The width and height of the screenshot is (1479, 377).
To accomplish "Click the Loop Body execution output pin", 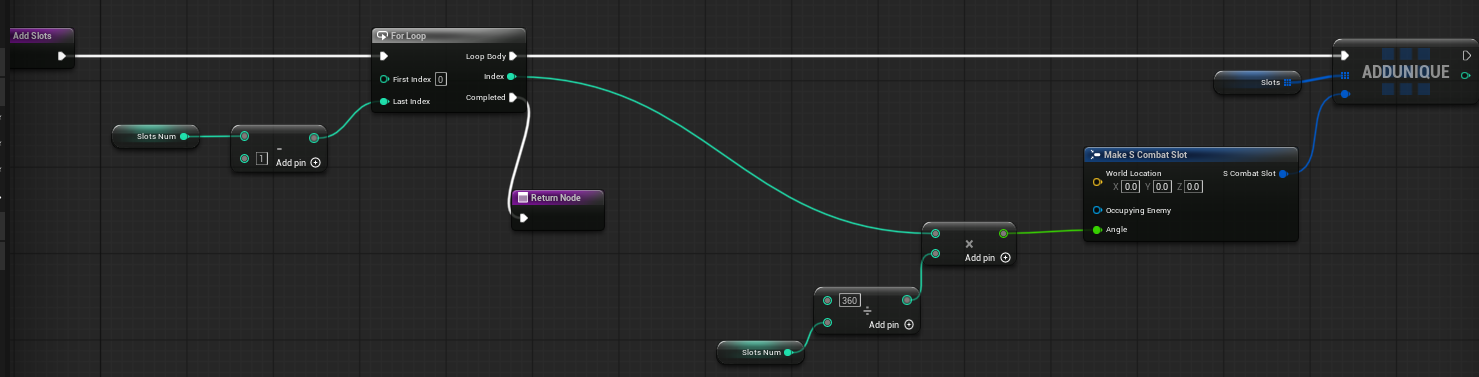I will tap(513, 56).
